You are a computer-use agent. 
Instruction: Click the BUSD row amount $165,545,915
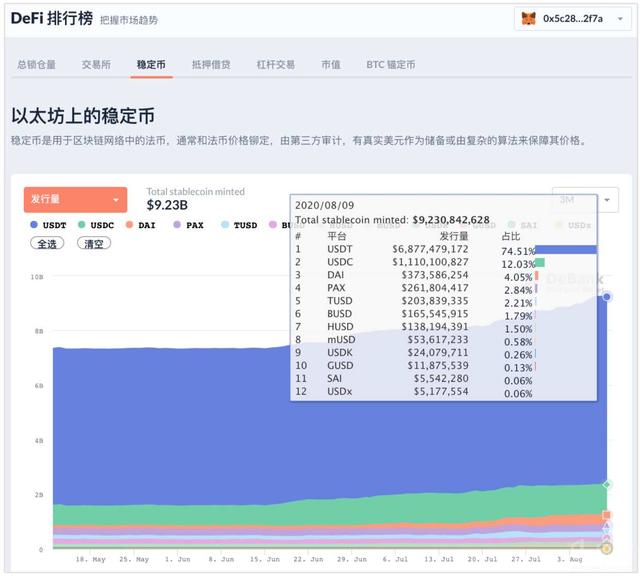435,314
